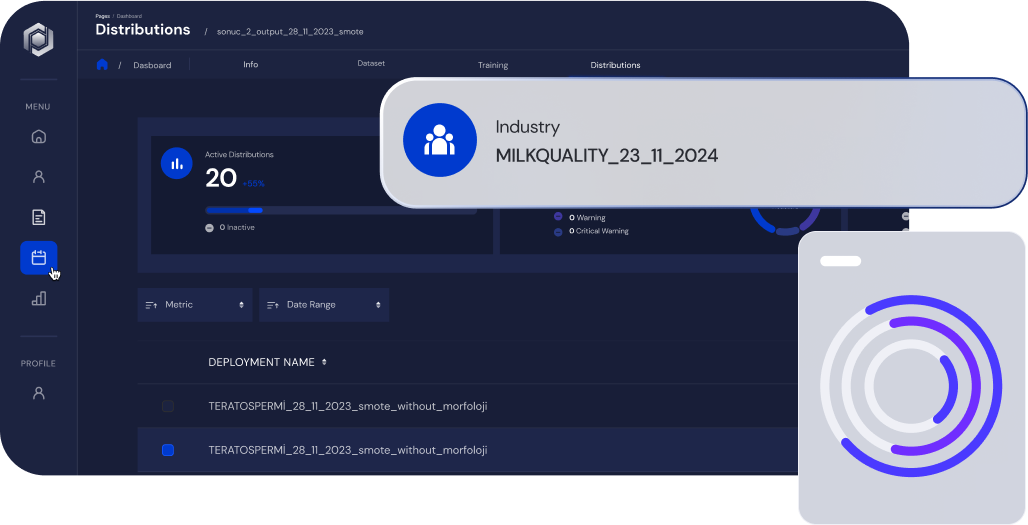This screenshot has width=1028, height=525.
Task: Click the Active Distributions count 20
Action: pyautogui.click(x=221, y=178)
